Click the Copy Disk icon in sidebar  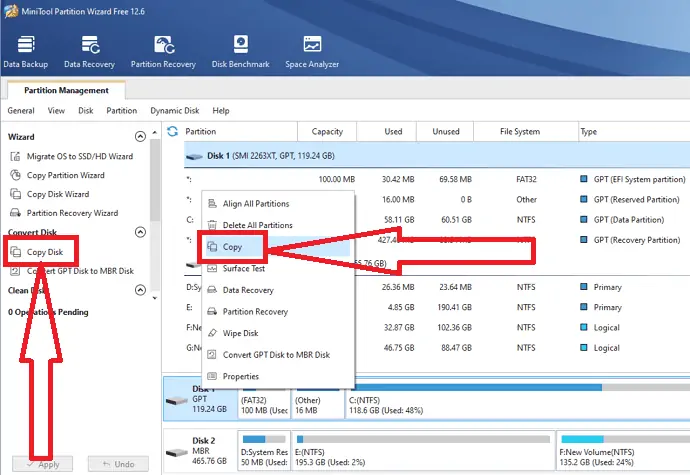15,252
